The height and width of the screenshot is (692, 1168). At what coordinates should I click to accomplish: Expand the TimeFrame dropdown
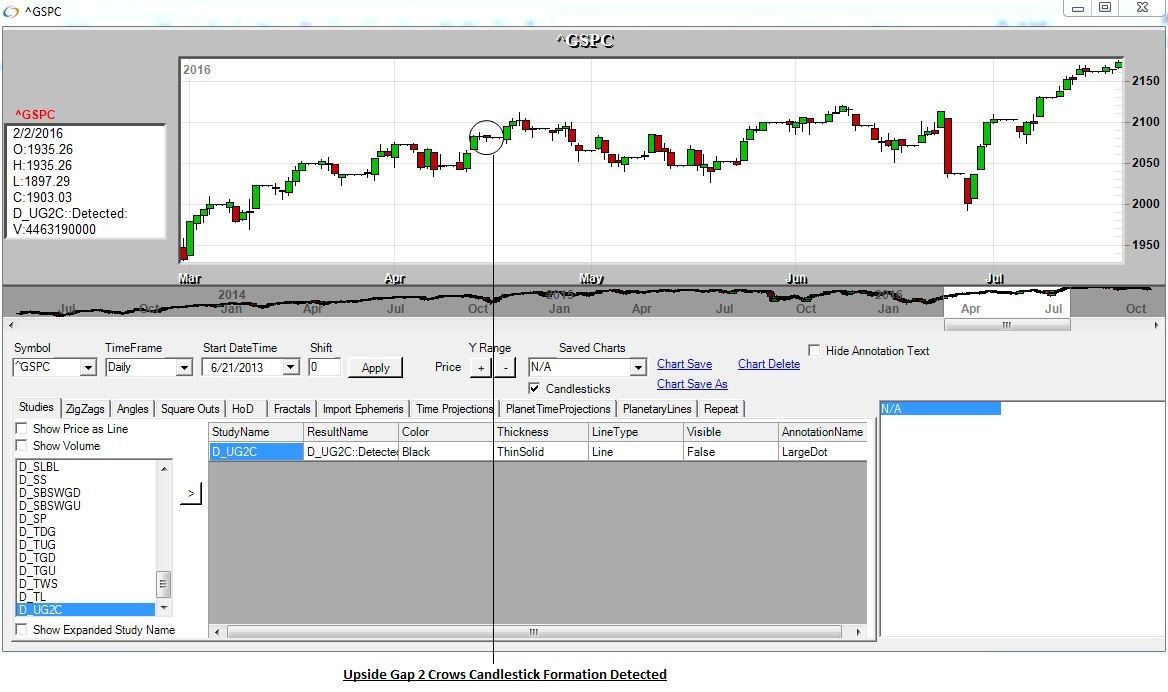pos(183,368)
